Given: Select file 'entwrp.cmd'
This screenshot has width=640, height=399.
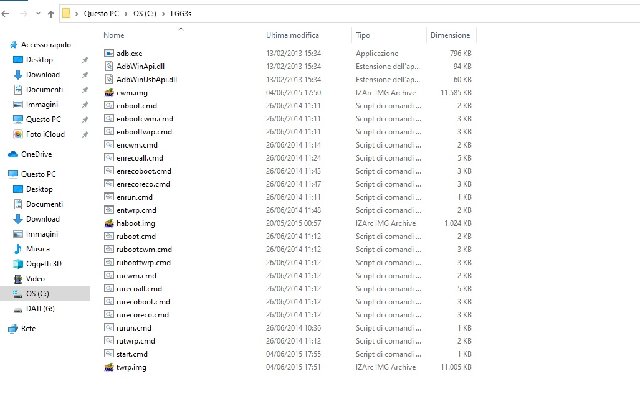Looking at the screenshot, I should [136, 210].
